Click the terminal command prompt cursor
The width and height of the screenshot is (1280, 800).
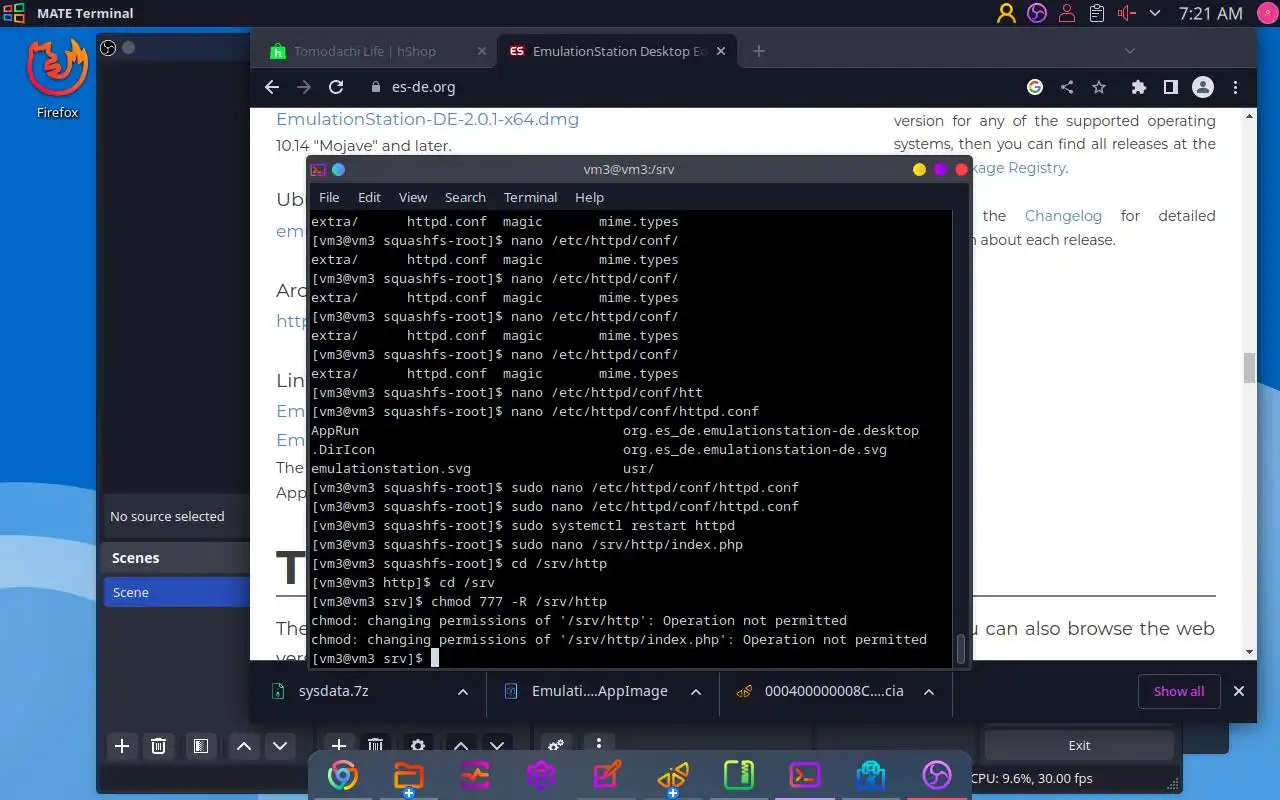click(435, 658)
